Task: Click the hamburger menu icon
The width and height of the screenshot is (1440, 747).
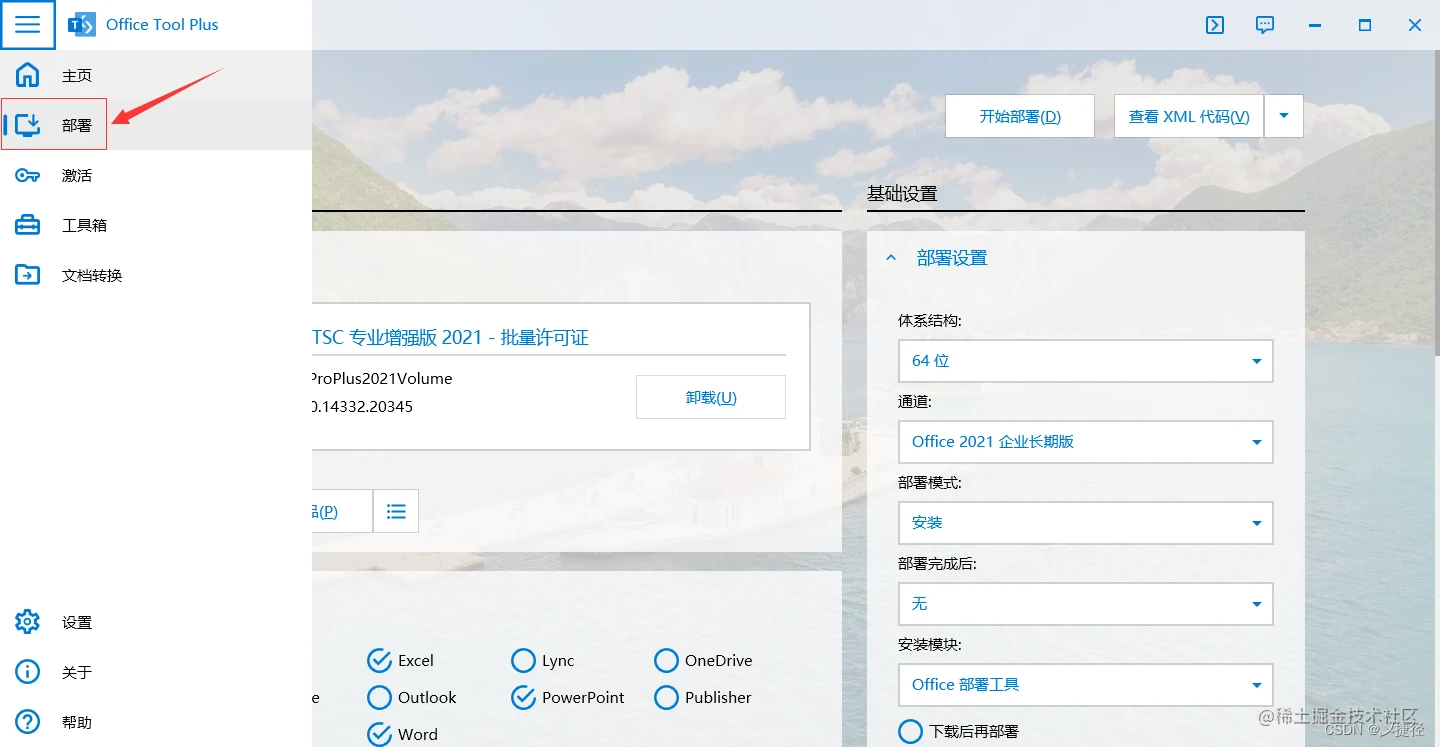Action: [27, 25]
